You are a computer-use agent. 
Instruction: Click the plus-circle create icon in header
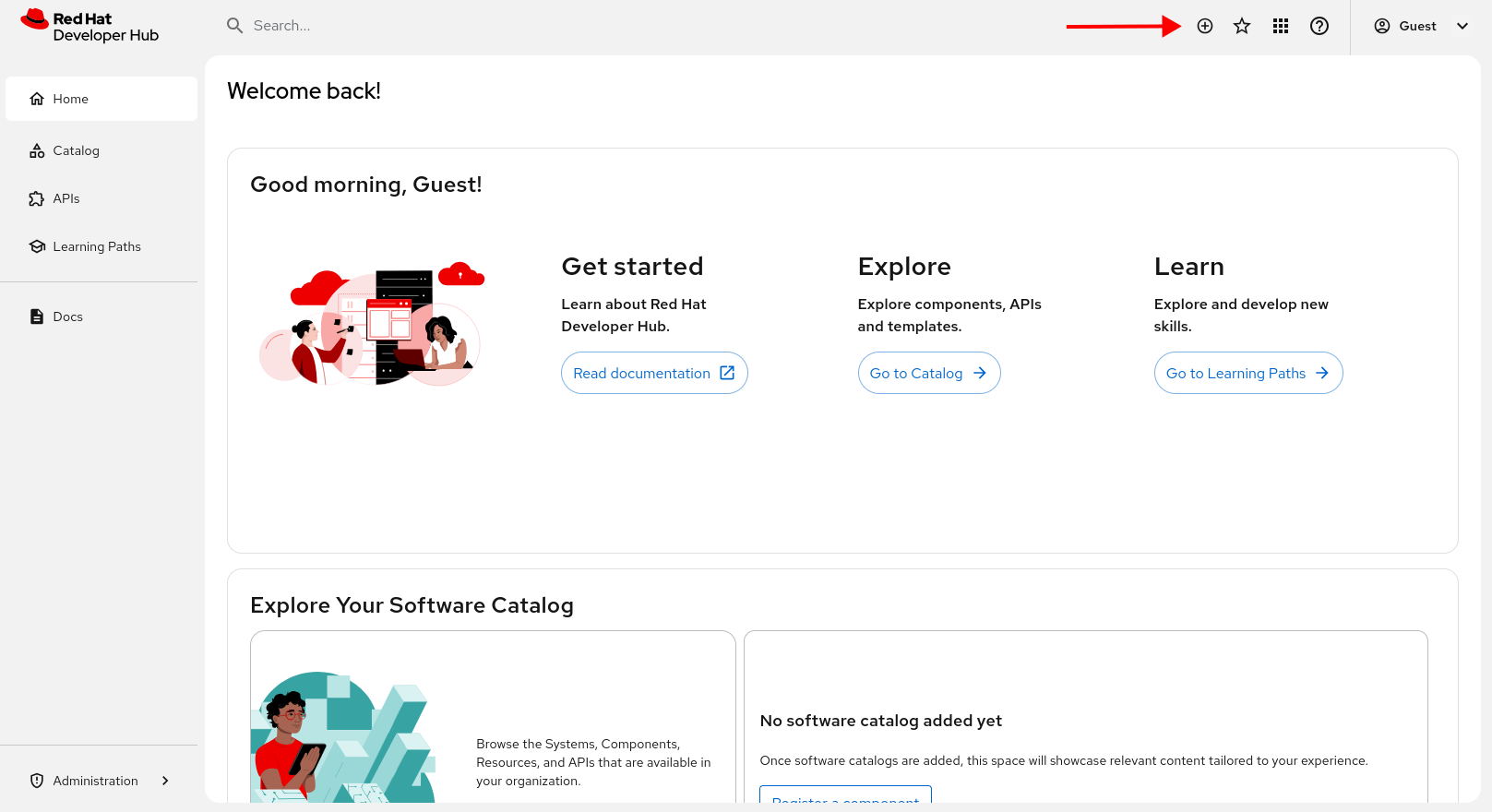click(1204, 26)
